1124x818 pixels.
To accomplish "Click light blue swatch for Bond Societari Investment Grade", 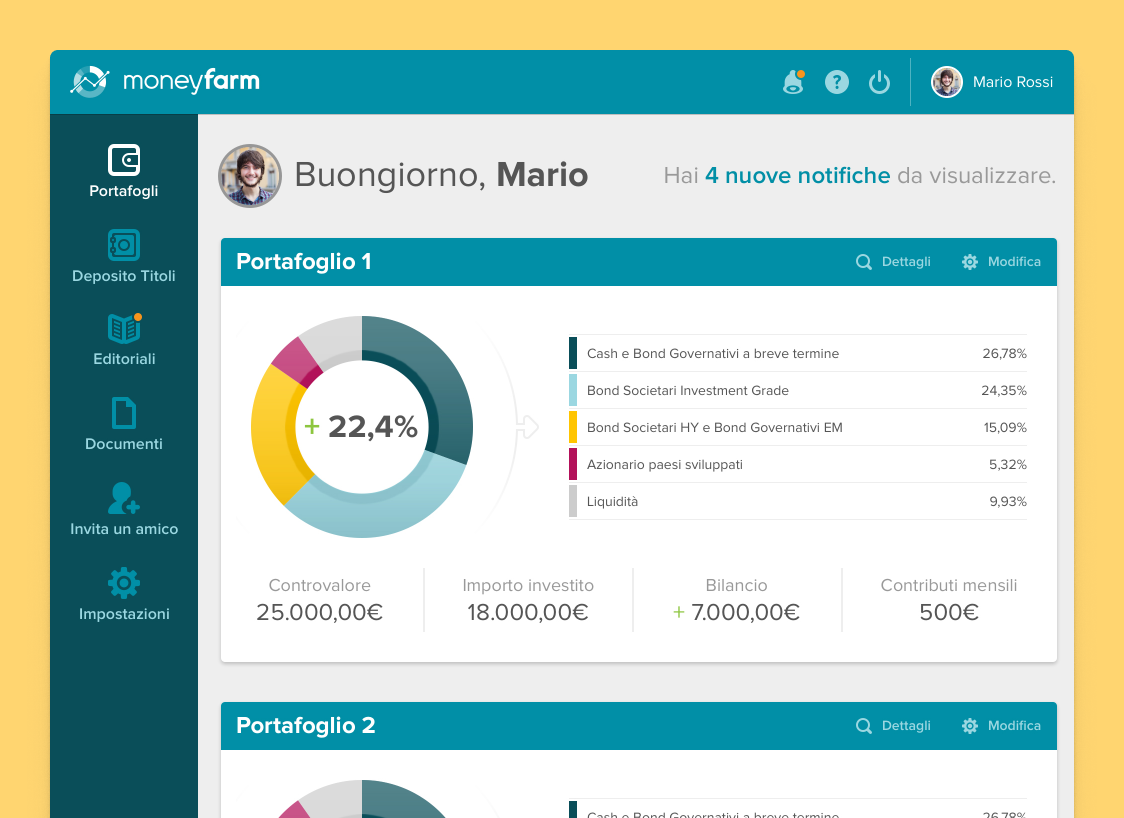I will (x=573, y=390).
